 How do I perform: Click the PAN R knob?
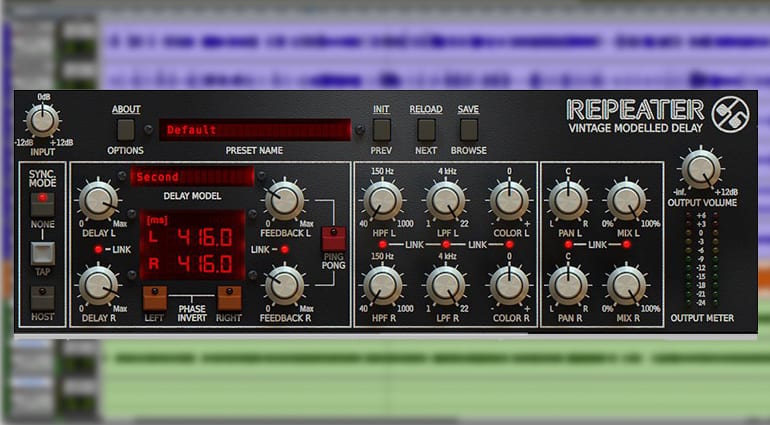[x=568, y=285]
